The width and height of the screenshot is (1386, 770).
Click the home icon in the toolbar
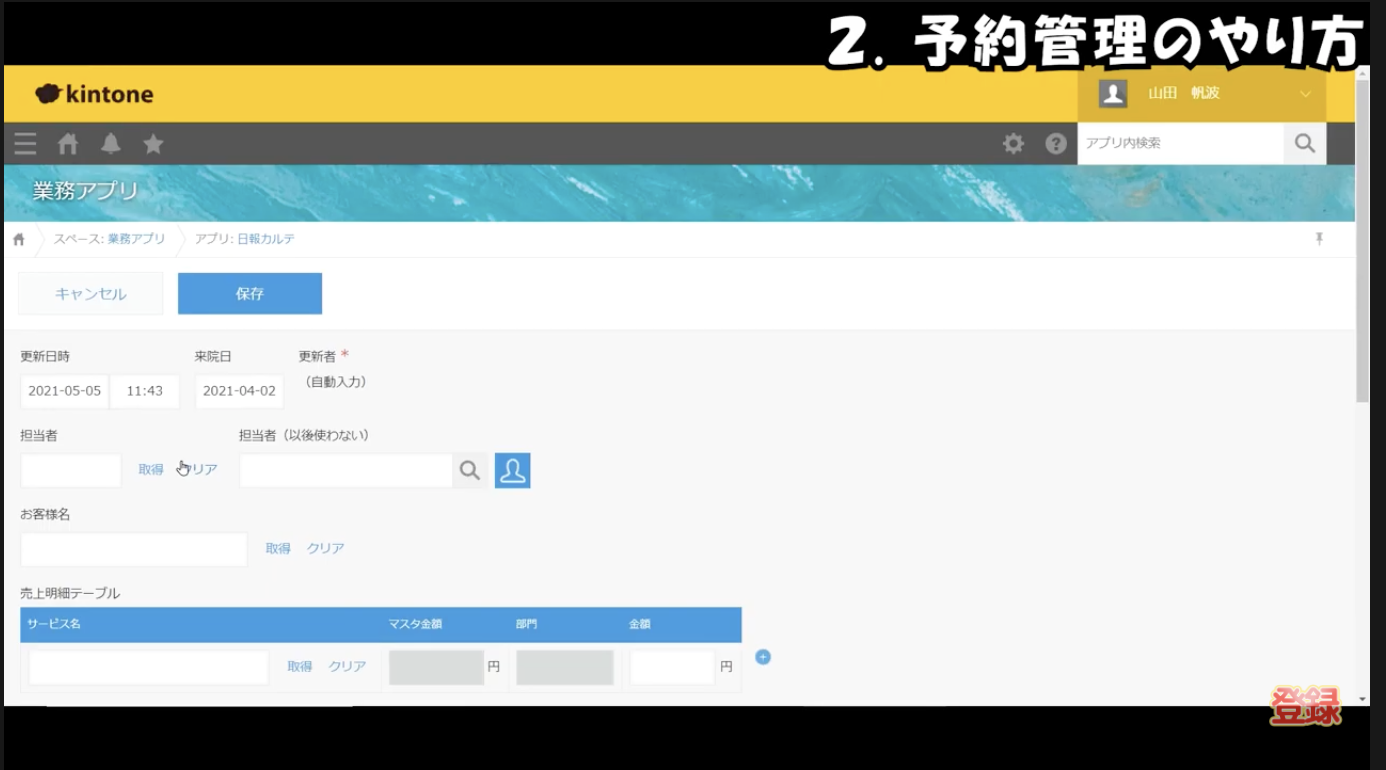[x=67, y=143]
